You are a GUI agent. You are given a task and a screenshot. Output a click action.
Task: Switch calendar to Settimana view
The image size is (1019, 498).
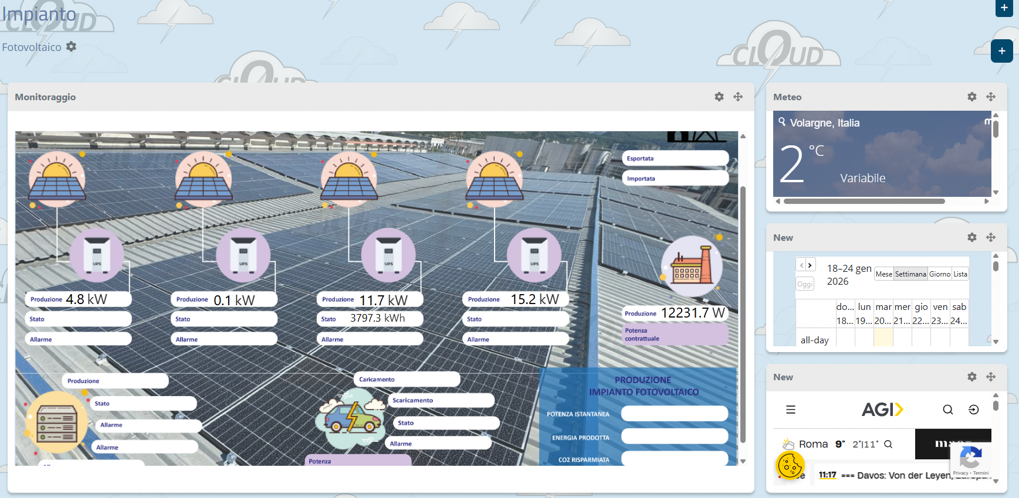[910, 274]
